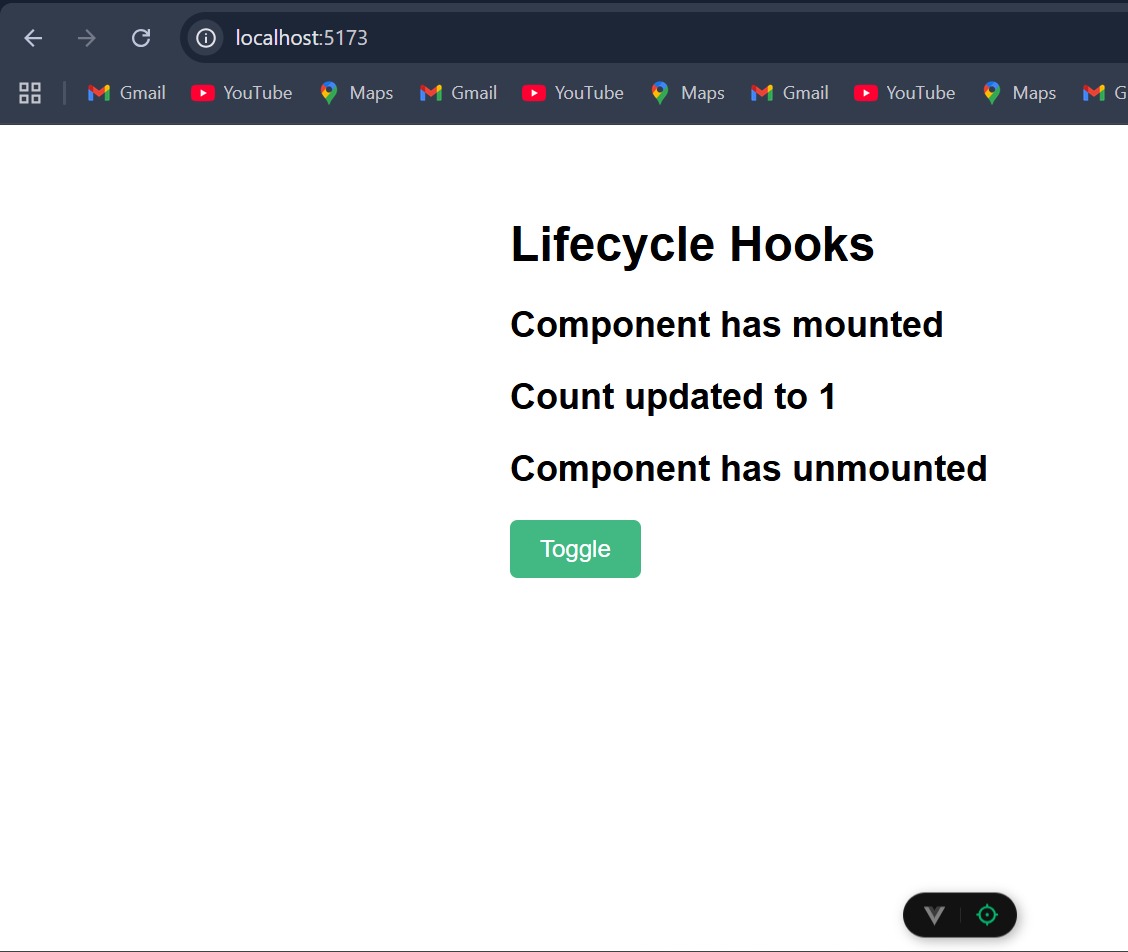Image resolution: width=1128 pixels, height=952 pixels.
Task: Open the second Maps bookmark
Action: click(687, 92)
